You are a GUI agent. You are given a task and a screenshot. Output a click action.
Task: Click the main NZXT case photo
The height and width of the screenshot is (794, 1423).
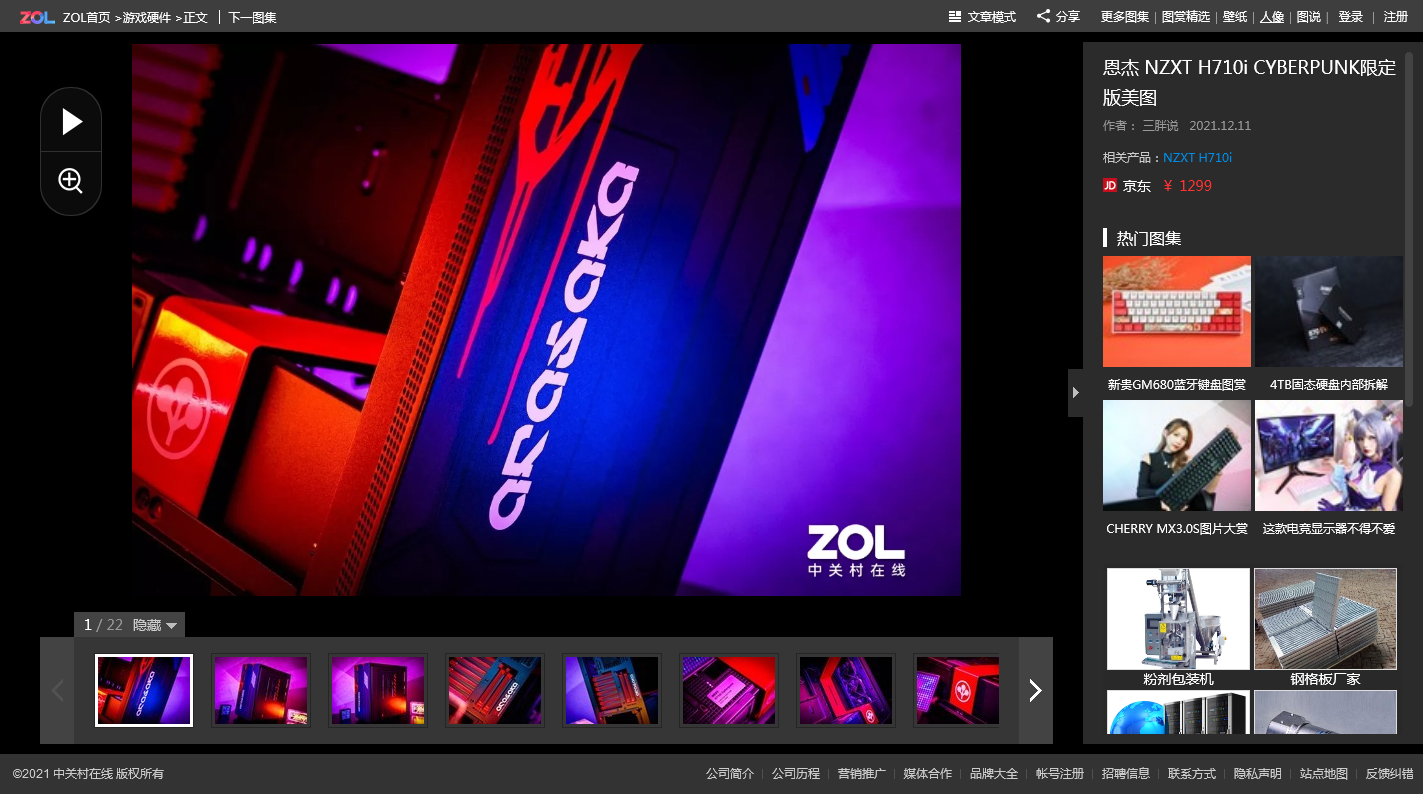546,320
